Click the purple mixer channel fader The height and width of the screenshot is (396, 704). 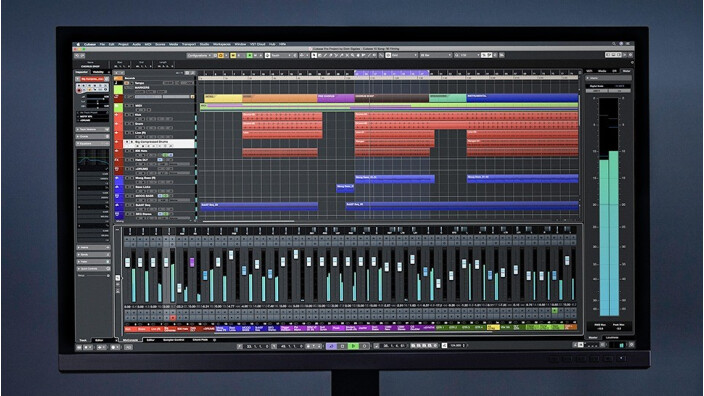pos(192,262)
